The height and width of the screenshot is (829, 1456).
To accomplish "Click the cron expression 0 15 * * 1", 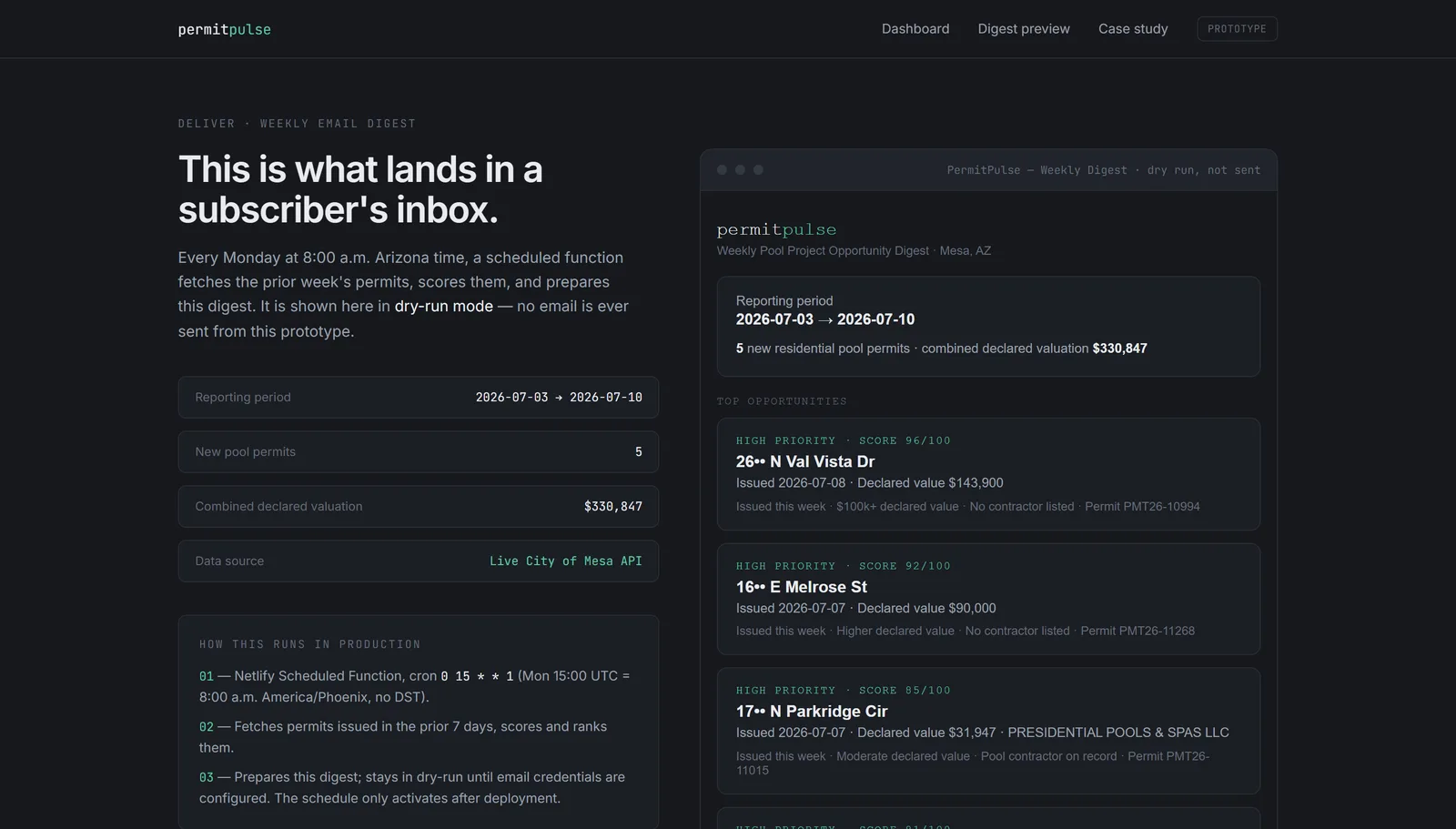I will [x=477, y=676].
